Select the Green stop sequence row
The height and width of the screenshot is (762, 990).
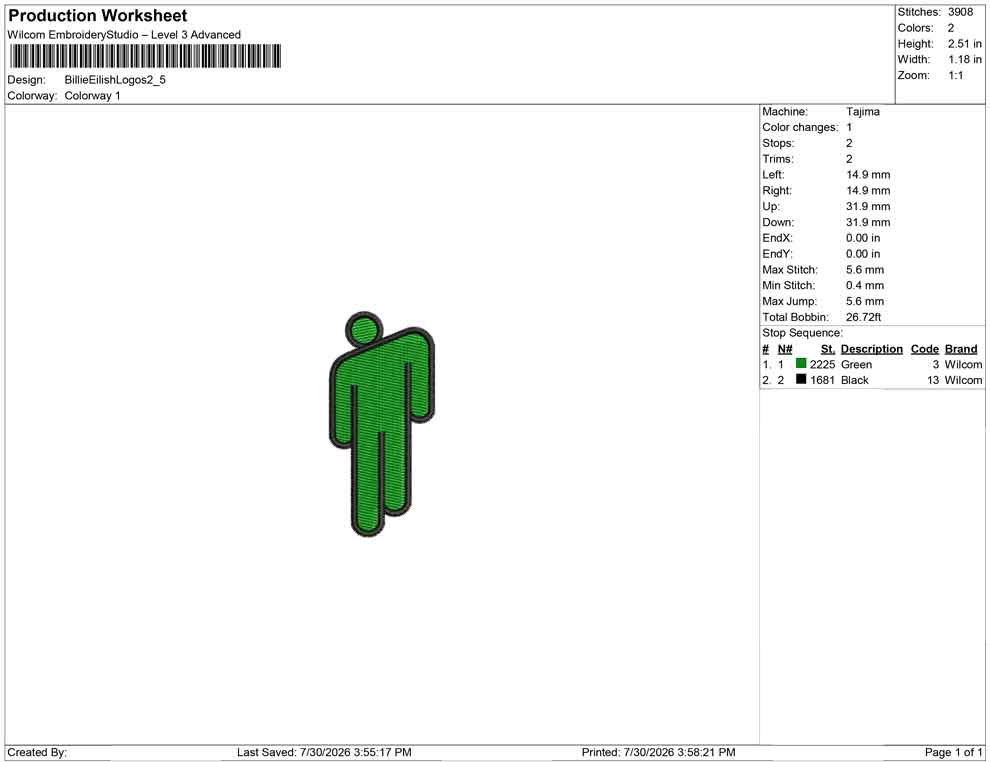click(872, 364)
